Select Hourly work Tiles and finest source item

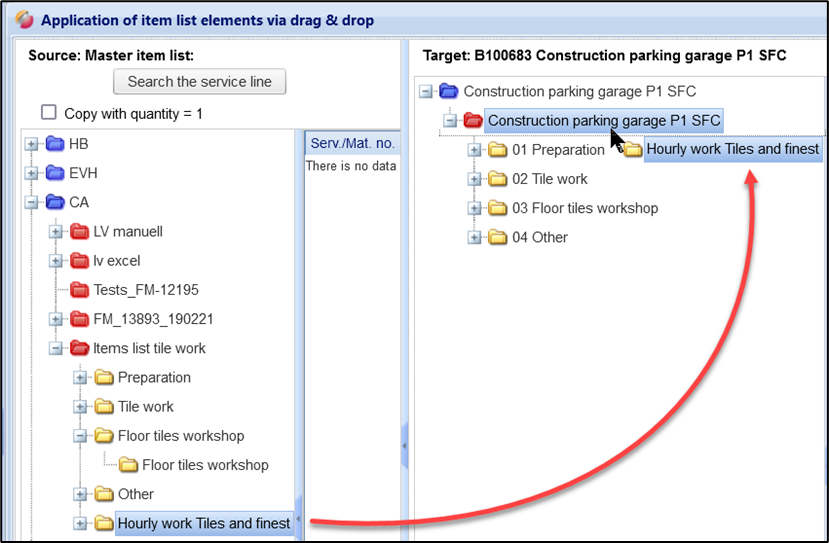point(204,523)
